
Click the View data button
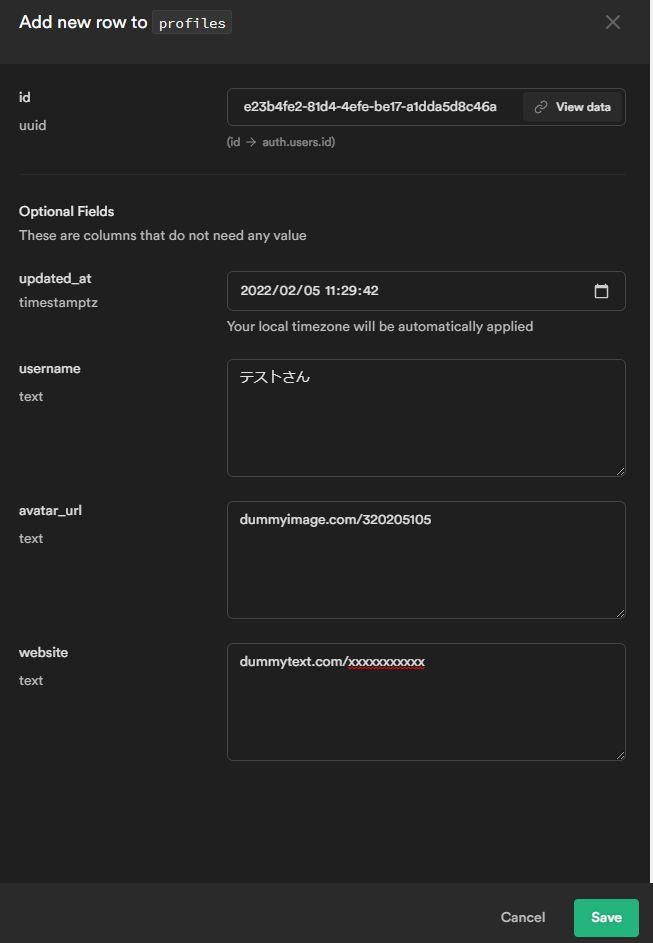point(573,107)
